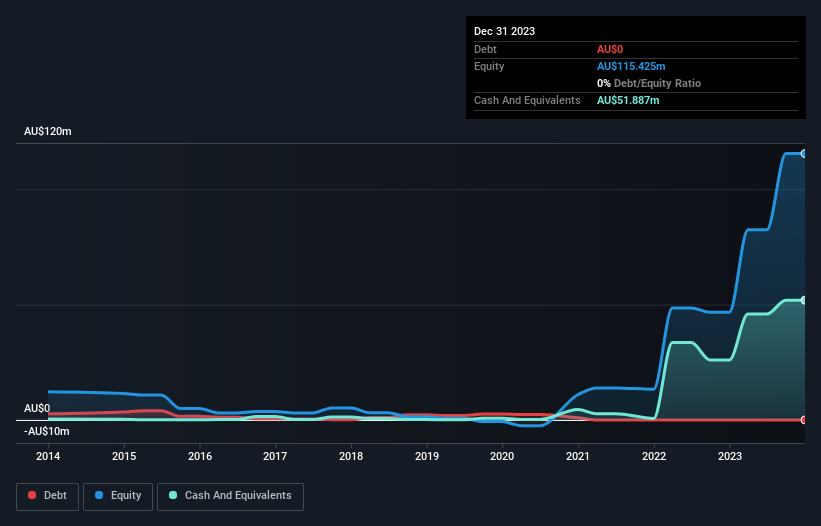Image resolution: width=821 pixels, height=526 pixels.
Task: Click the AU$120m y-axis label
Action: click(x=48, y=131)
